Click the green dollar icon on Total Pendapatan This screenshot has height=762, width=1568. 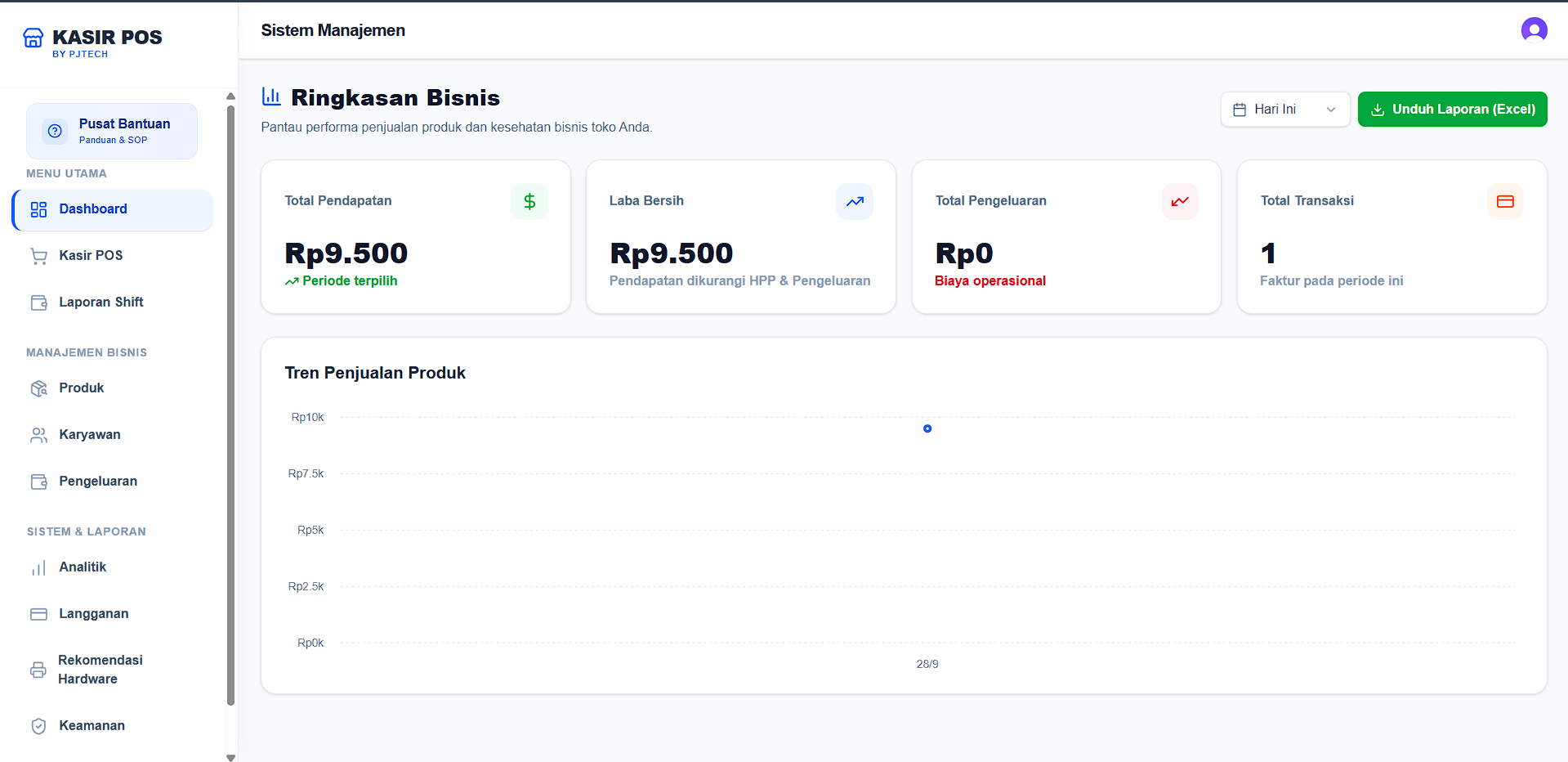[529, 201]
